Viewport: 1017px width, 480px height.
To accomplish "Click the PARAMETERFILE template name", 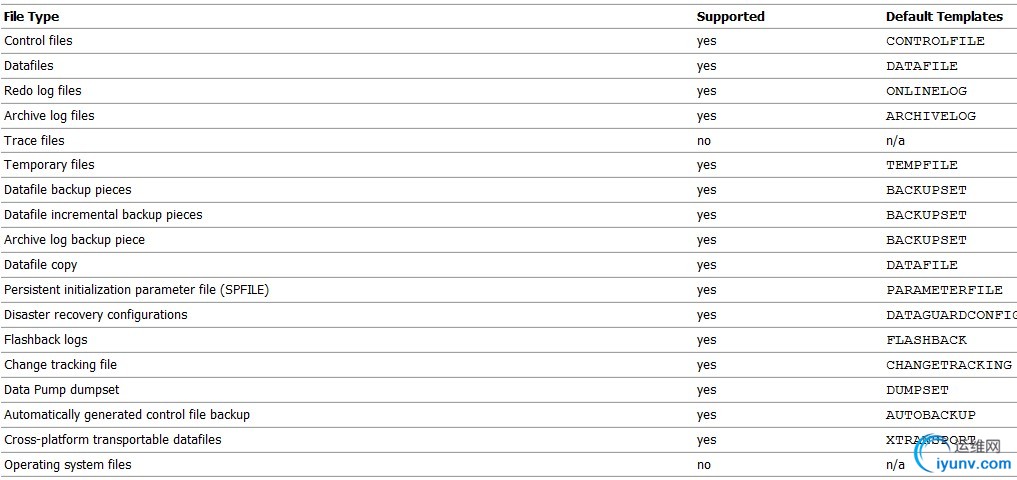I will (944, 290).
